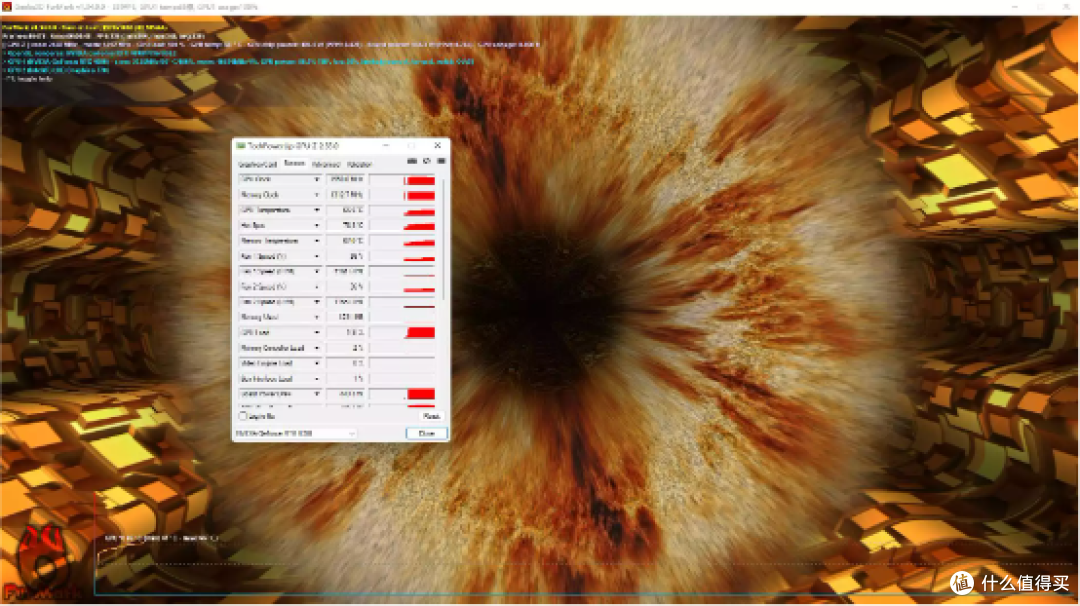Expand the GPU Clock sensor dropdown
This screenshot has height=606, width=1080.
pos(317,179)
